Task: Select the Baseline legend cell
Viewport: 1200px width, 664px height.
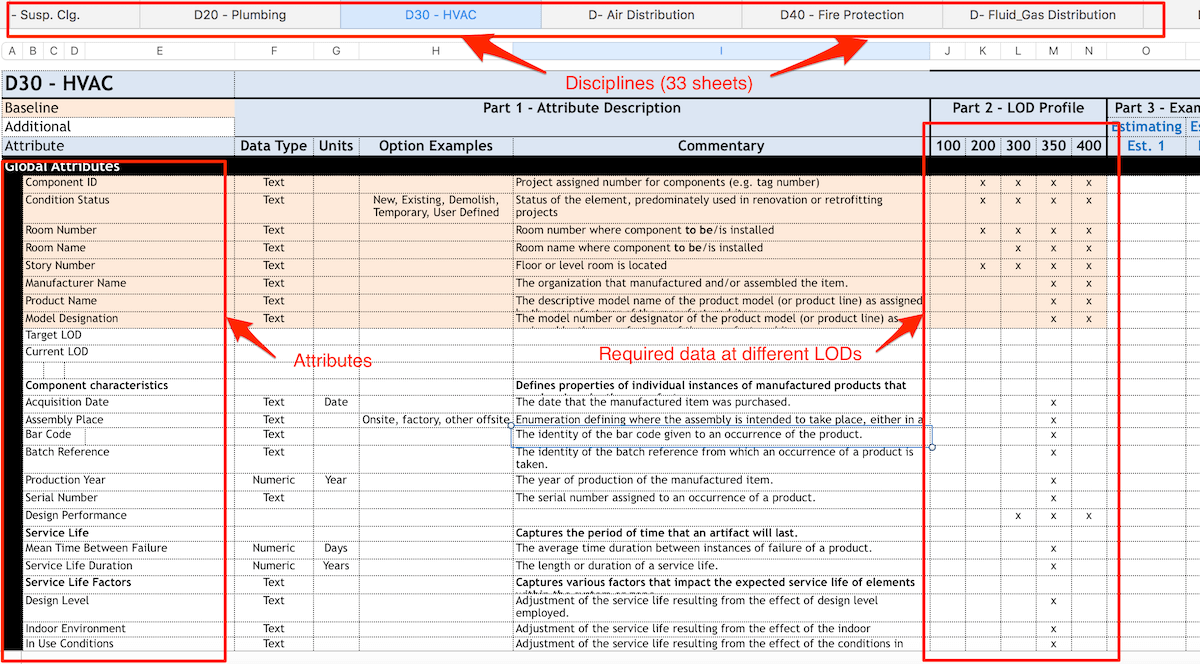Action: (x=119, y=108)
